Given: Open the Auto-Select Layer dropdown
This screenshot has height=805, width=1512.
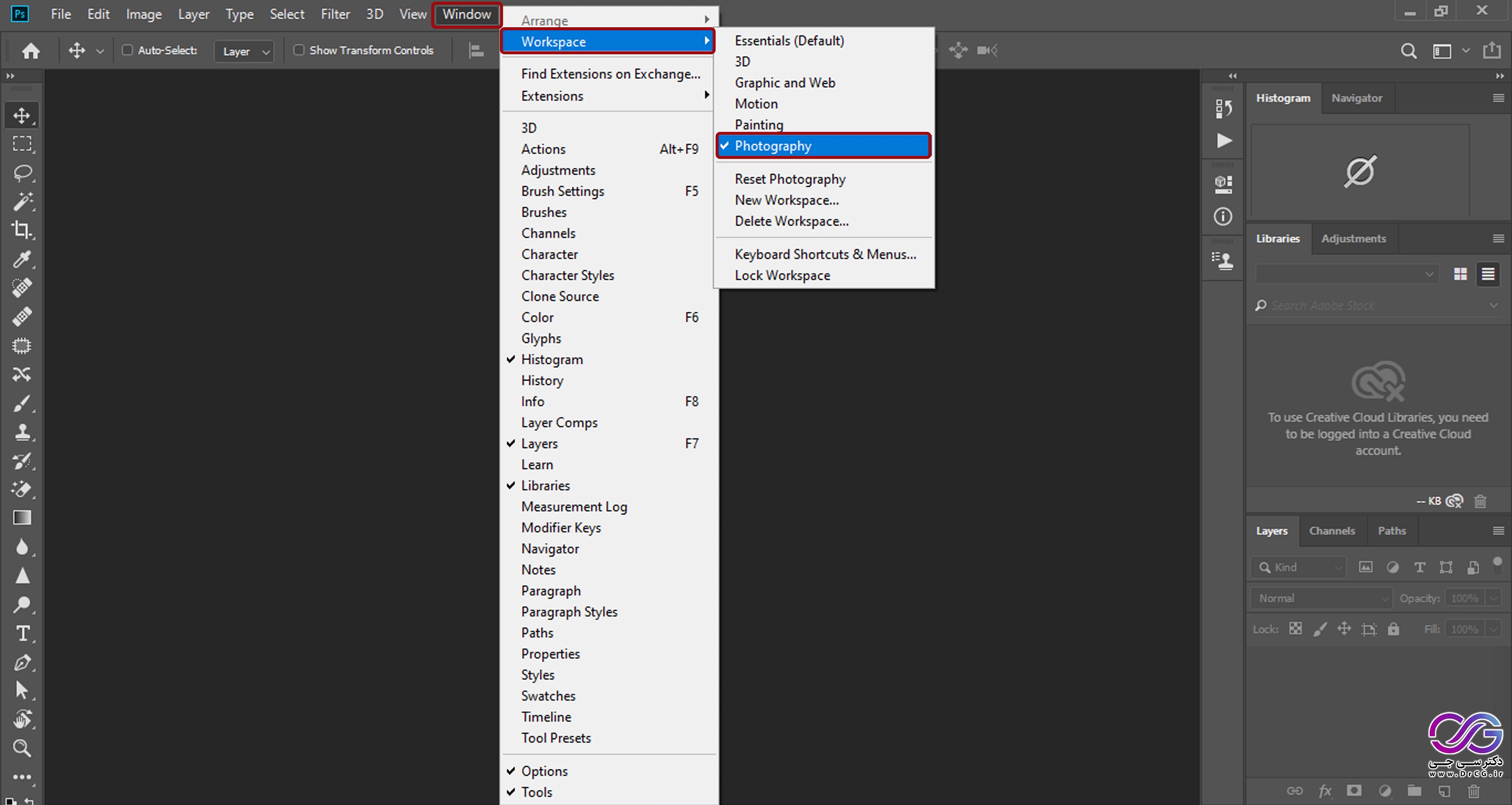Looking at the screenshot, I should (x=244, y=51).
